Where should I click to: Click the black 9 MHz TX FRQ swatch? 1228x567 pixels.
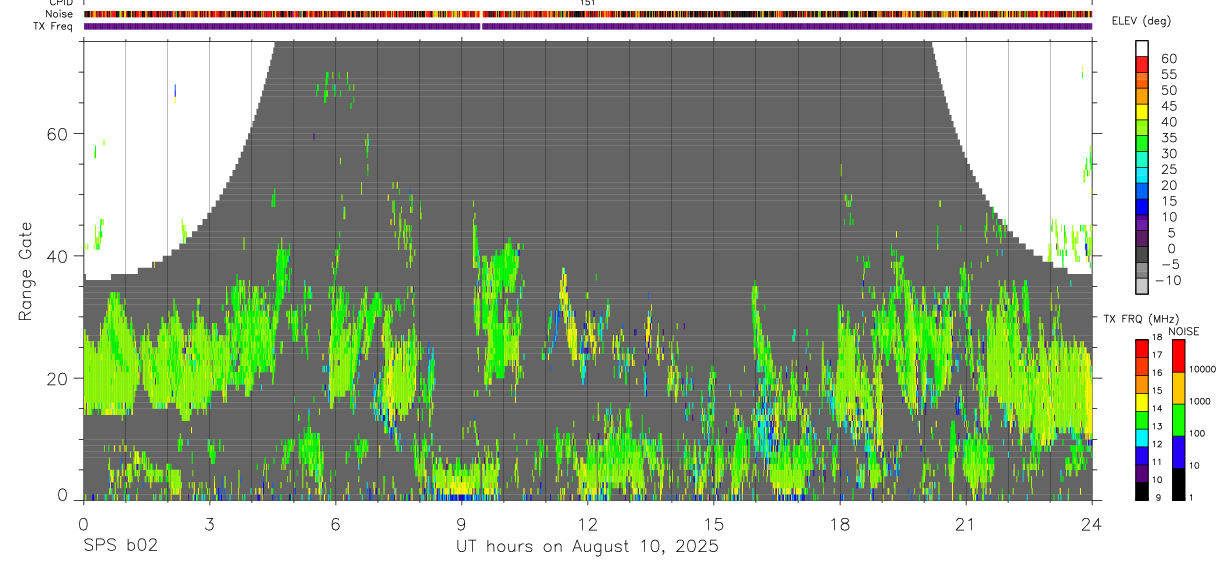[x=1141, y=490]
